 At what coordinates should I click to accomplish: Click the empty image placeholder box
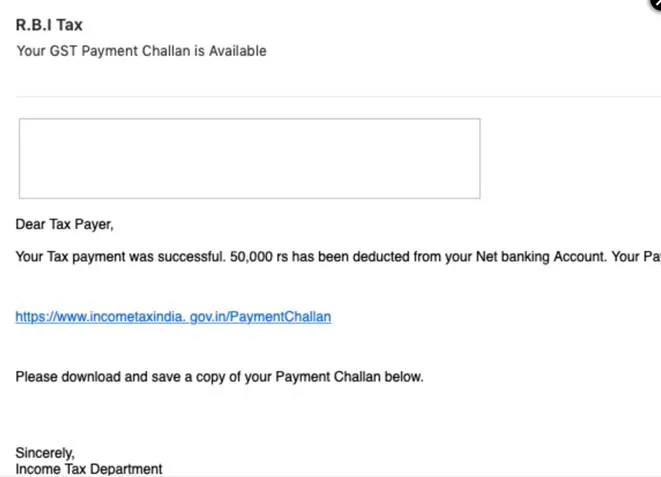point(250,158)
